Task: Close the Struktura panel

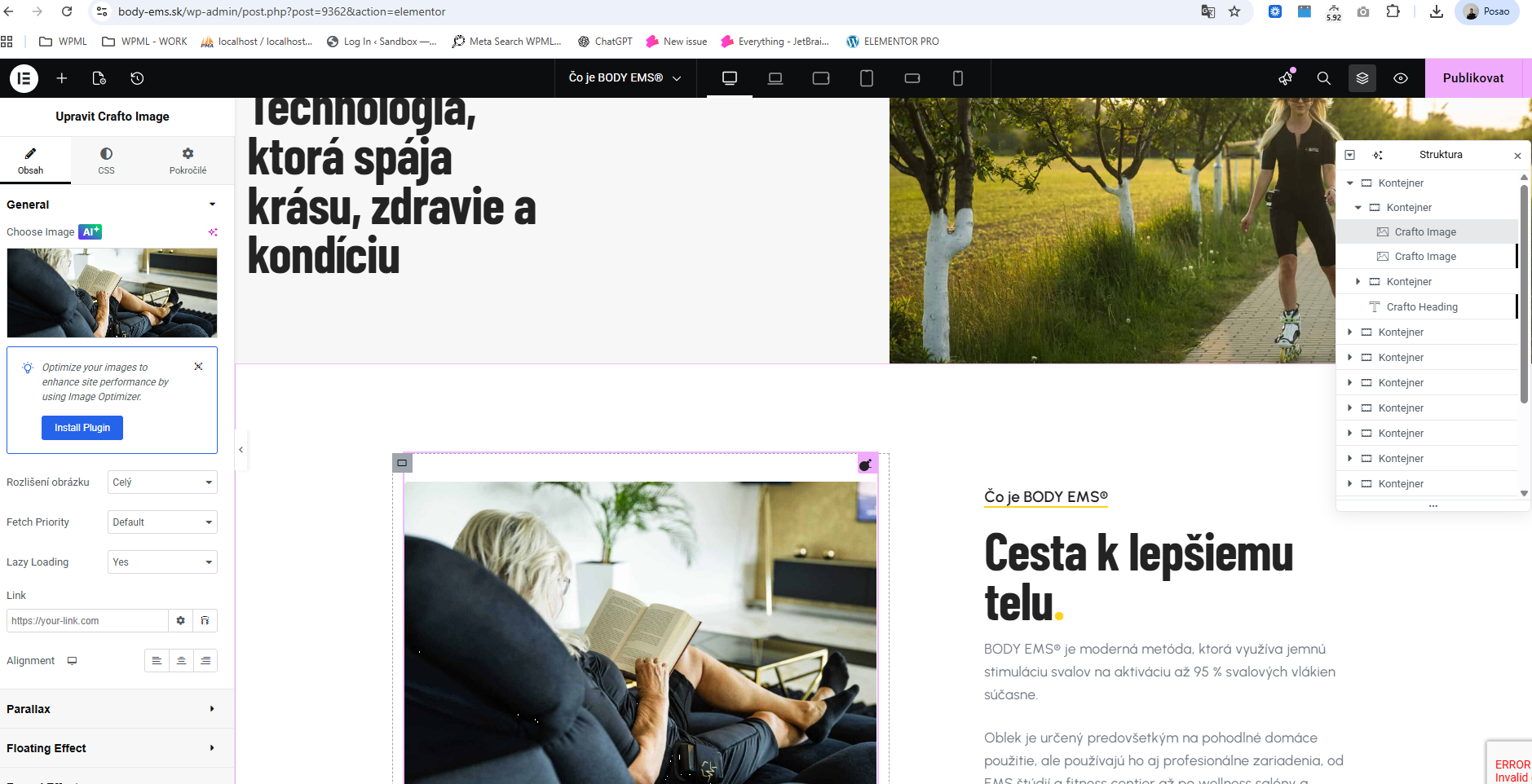Action: click(x=1517, y=156)
